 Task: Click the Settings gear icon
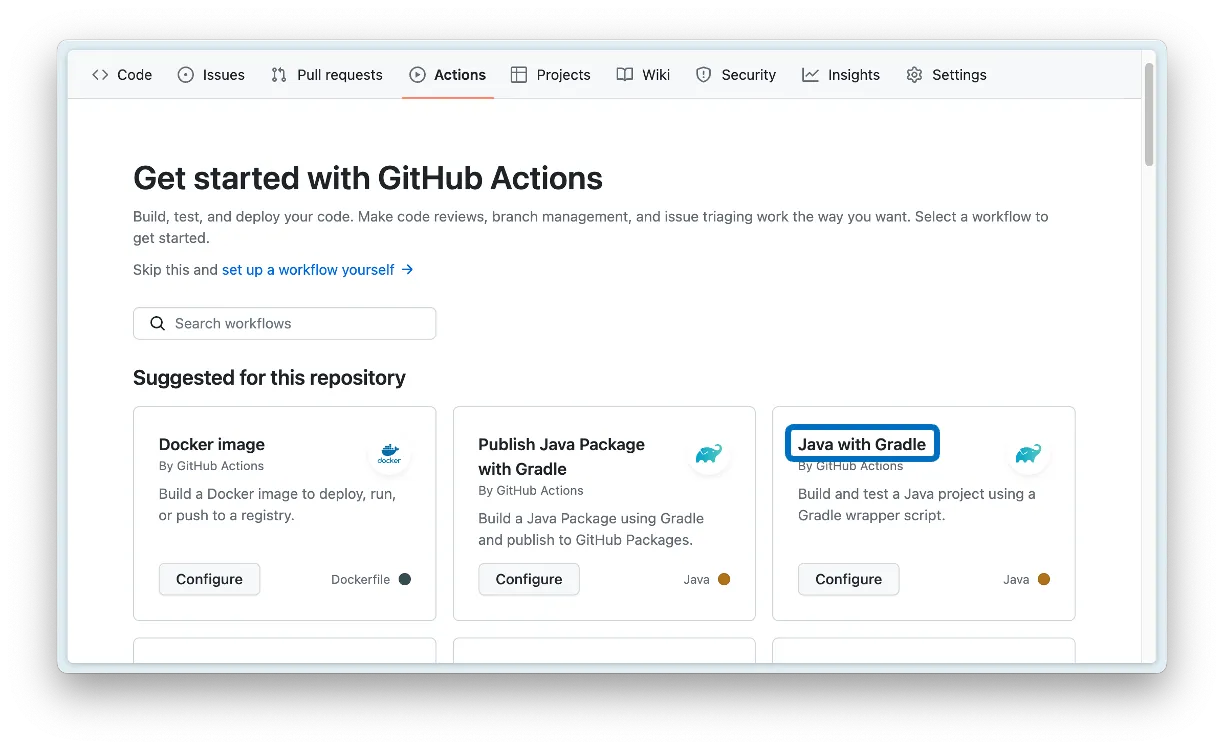coord(914,75)
